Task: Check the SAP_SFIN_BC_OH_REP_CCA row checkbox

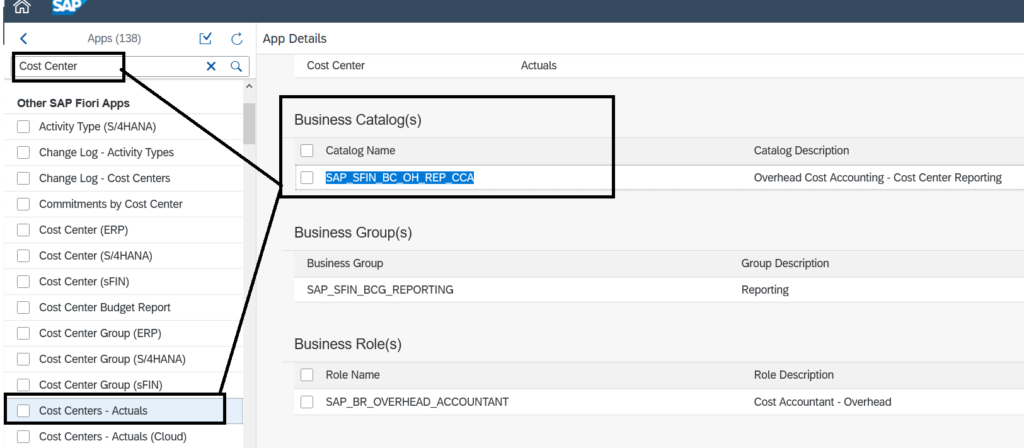Action: click(307, 178)
